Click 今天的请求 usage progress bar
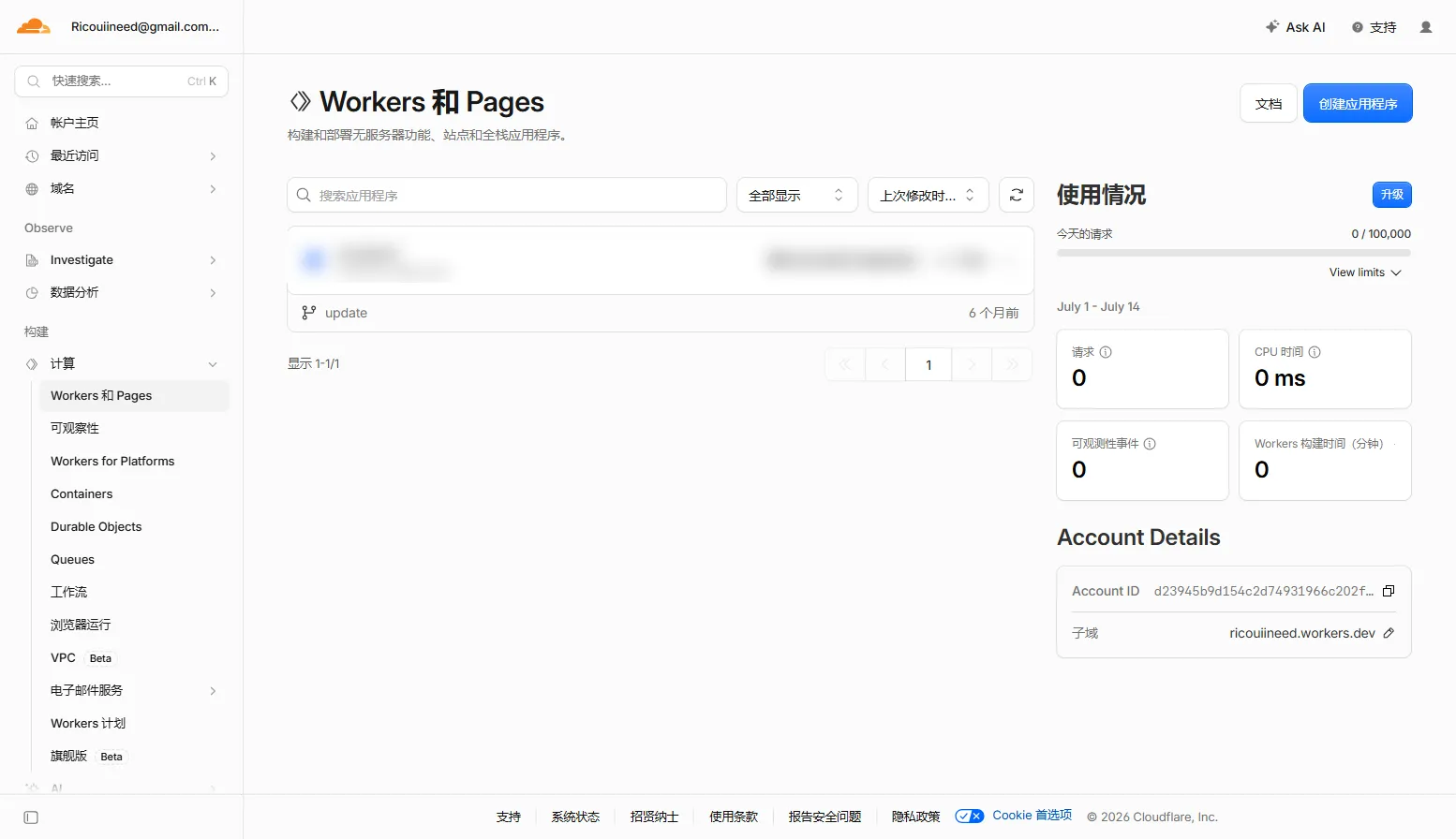The width and height of the screenshot is (1456, 839). click(x=1233, y=253)
